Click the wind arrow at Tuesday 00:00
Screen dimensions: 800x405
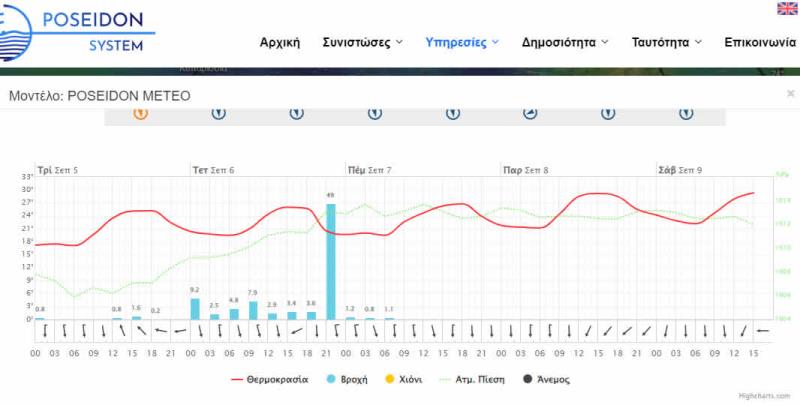point(40,331)
